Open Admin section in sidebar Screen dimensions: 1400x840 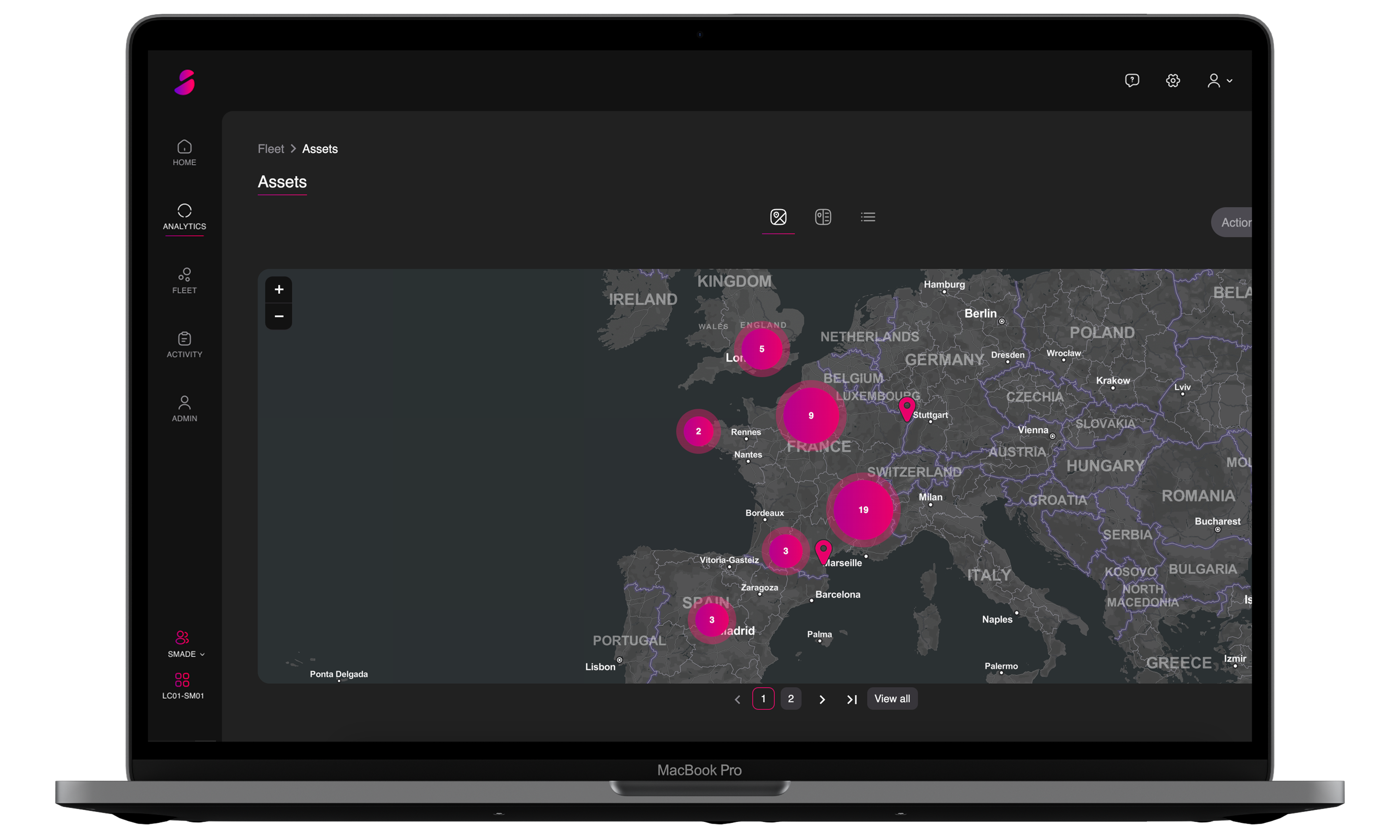click(x=185, y=409)
